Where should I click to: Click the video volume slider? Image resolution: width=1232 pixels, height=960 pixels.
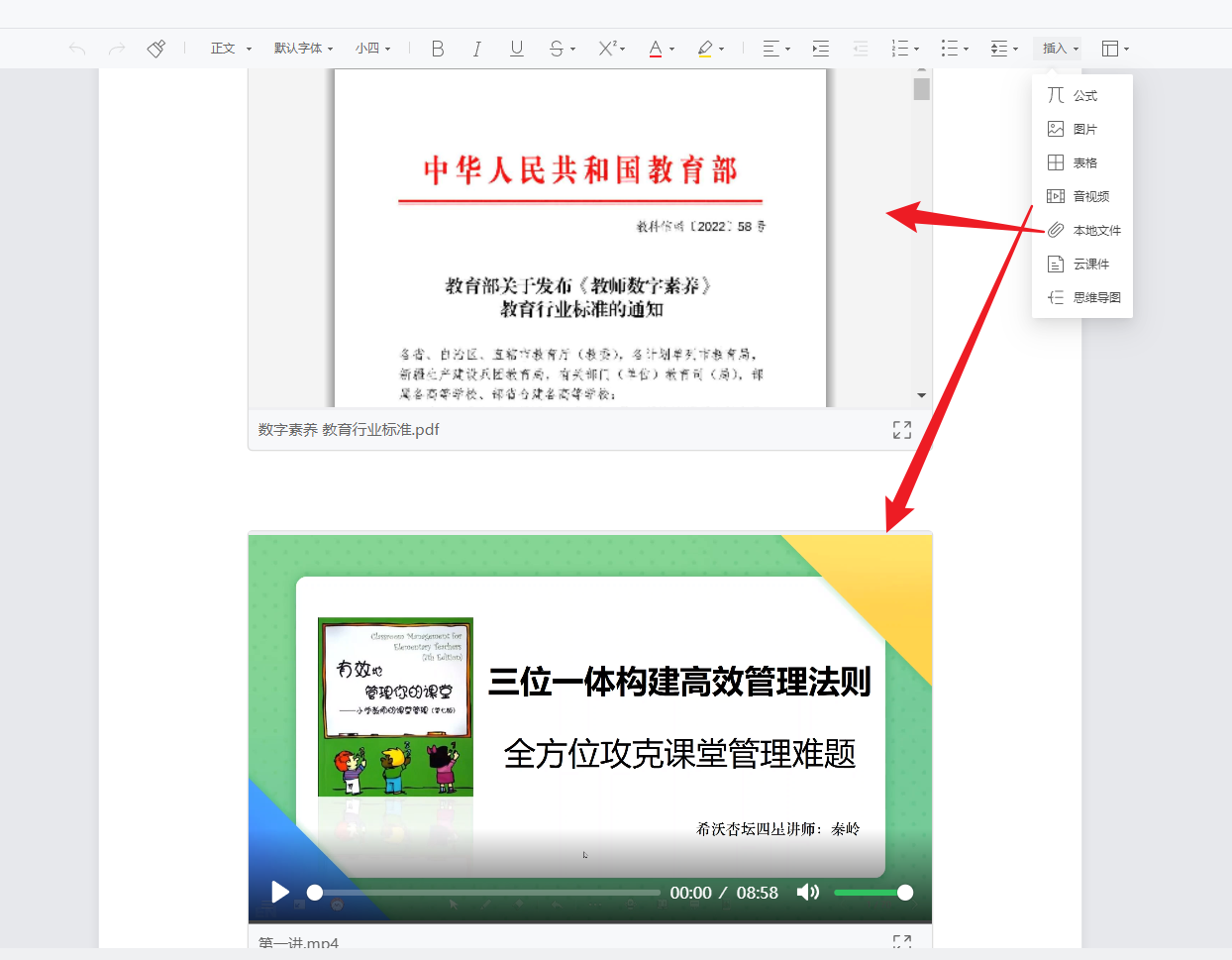point(873,893)
